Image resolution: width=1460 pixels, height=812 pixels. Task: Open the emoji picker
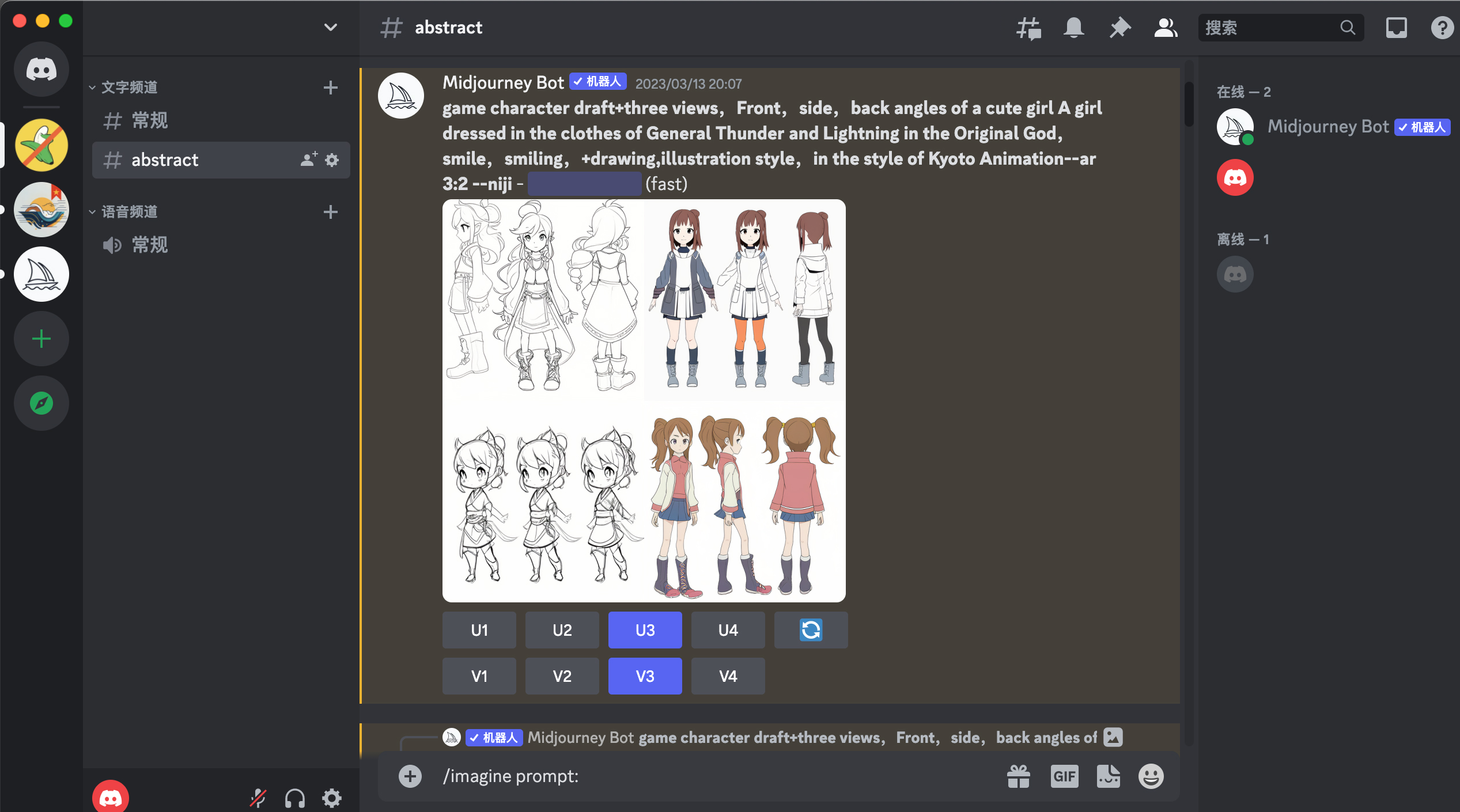tap(1151, 776)
